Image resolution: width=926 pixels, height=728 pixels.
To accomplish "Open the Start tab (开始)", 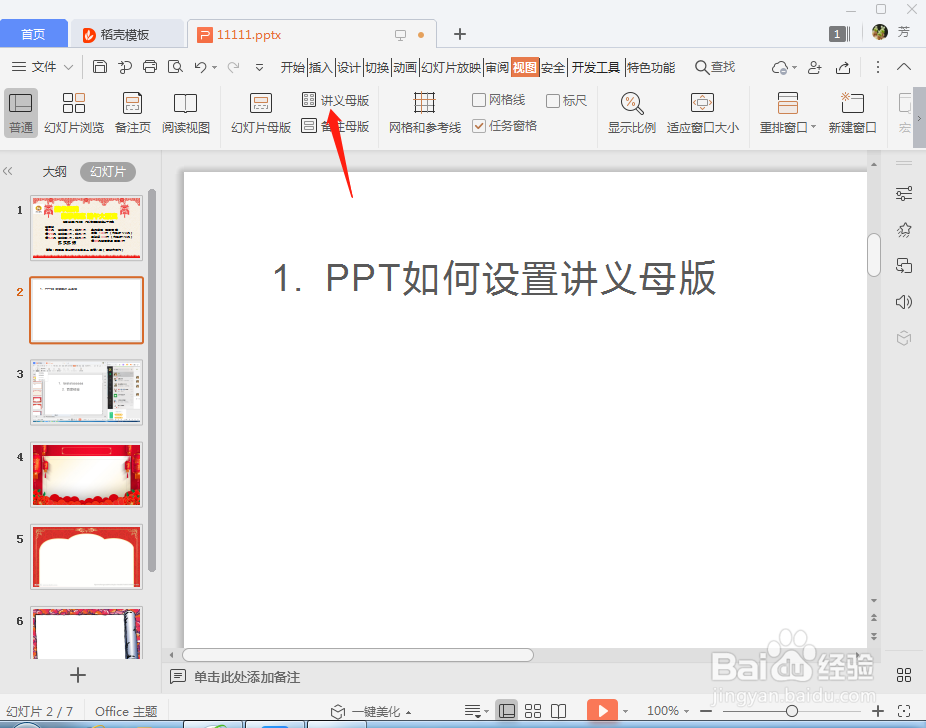I will tap(292, 67).
